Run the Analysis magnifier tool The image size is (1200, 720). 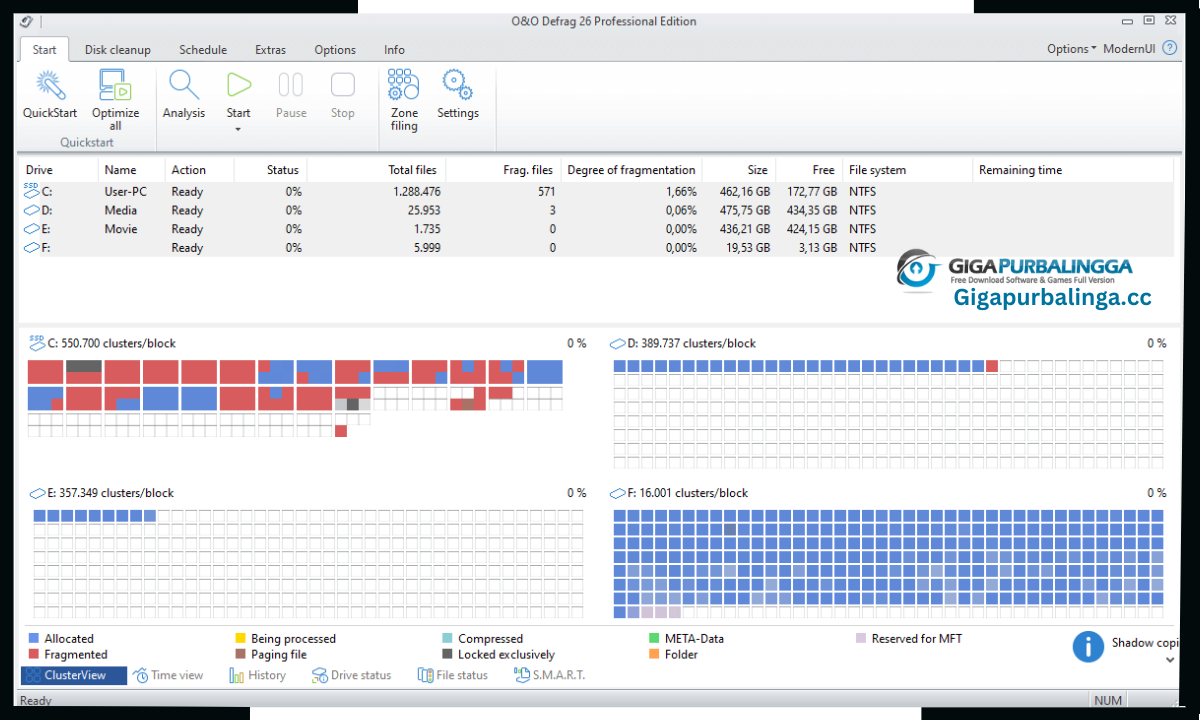click(184, 85)
